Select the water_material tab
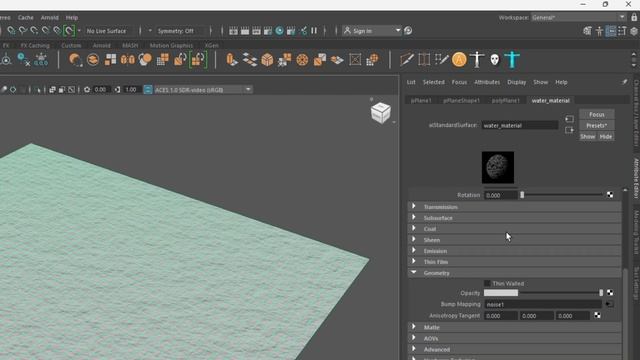 pyautogui.click(x=551, y=100)
